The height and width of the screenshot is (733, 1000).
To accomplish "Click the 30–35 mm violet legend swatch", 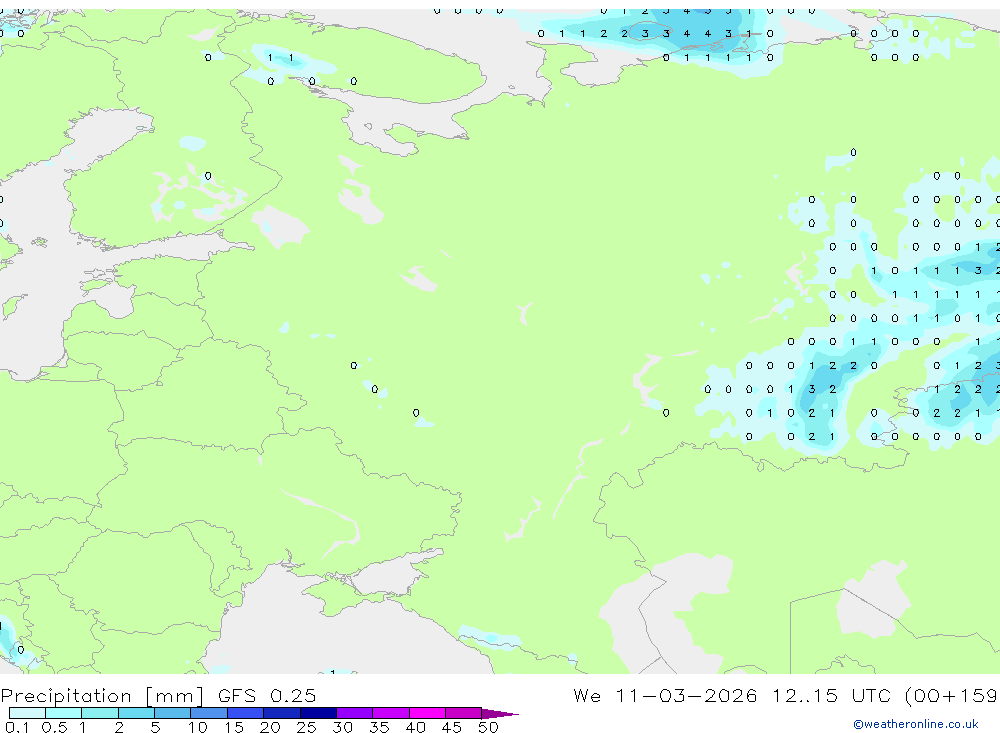I will tap(355, 713).
